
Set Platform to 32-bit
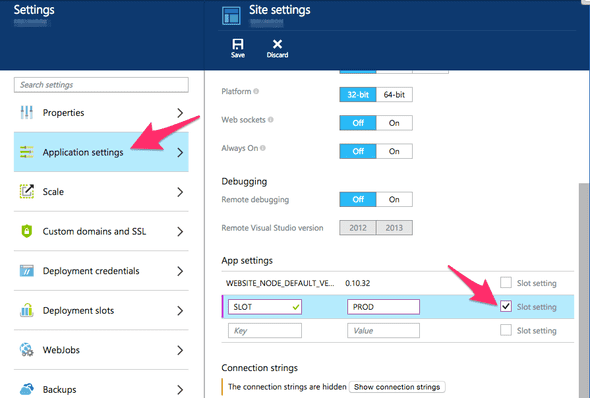coord(358,94)
